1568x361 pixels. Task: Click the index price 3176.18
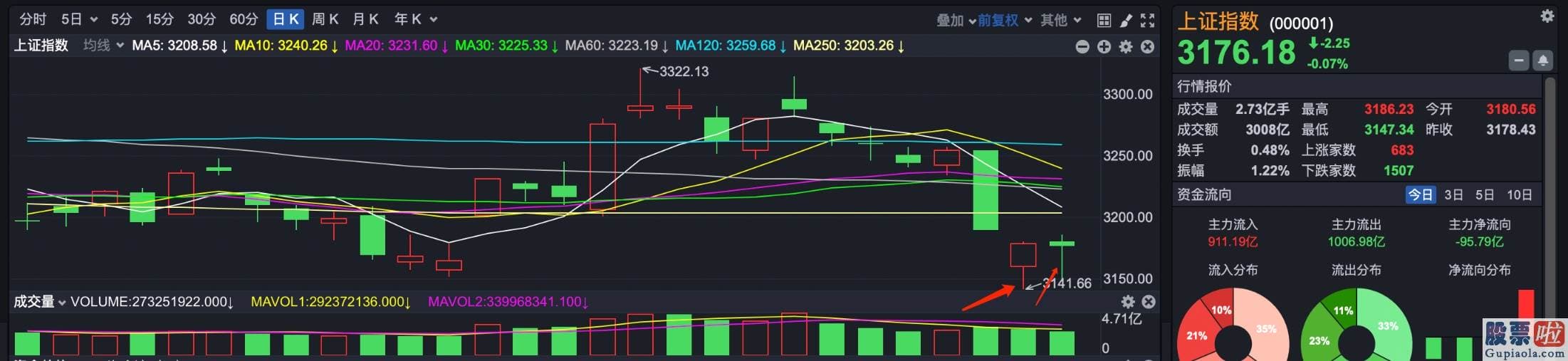click(x=1237, y=53)
